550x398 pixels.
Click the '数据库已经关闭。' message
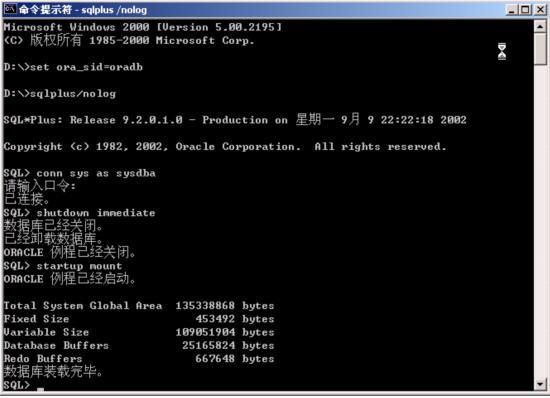(53, 226)
